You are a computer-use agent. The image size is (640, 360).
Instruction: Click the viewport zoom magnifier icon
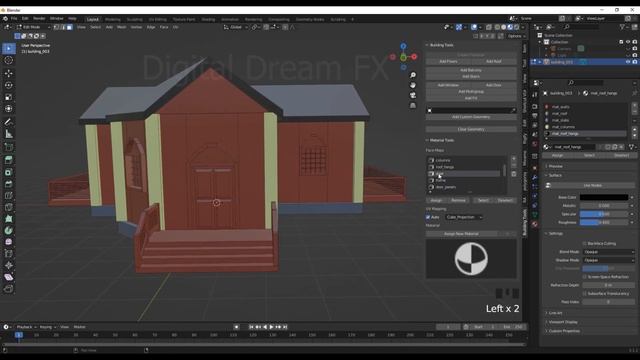pyautogui.click(x=413, y=75)
